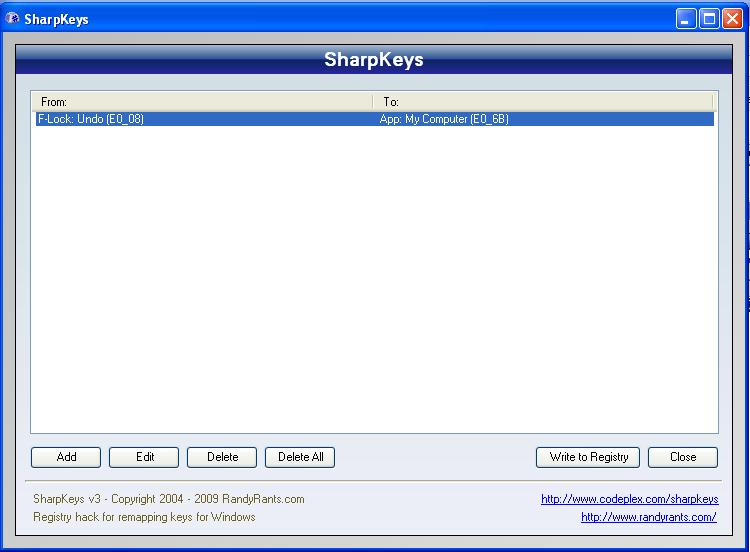750x552 pixels.
Task: Click the App: My Computer (E0_6B) cell
Action: pos(444,119)
